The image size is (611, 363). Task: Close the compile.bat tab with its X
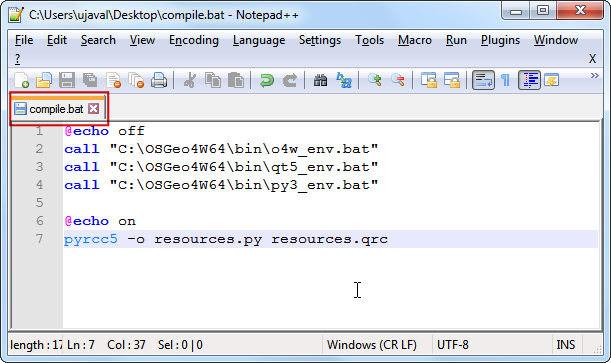click(94, 109)
